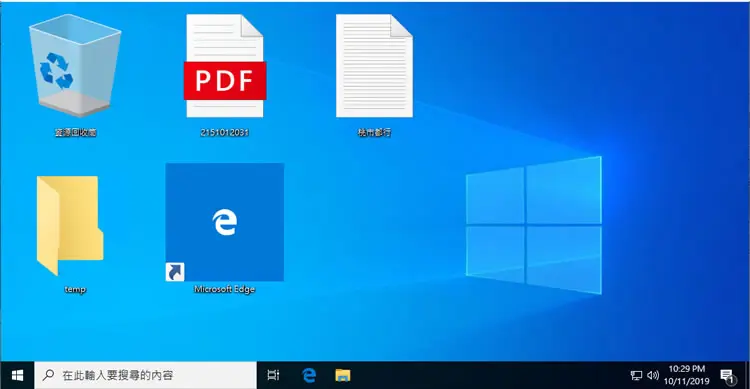The height and width of the screenshot is (389, 750).
Task: Open the clock showing 10:29 PM
Action: 686,369
